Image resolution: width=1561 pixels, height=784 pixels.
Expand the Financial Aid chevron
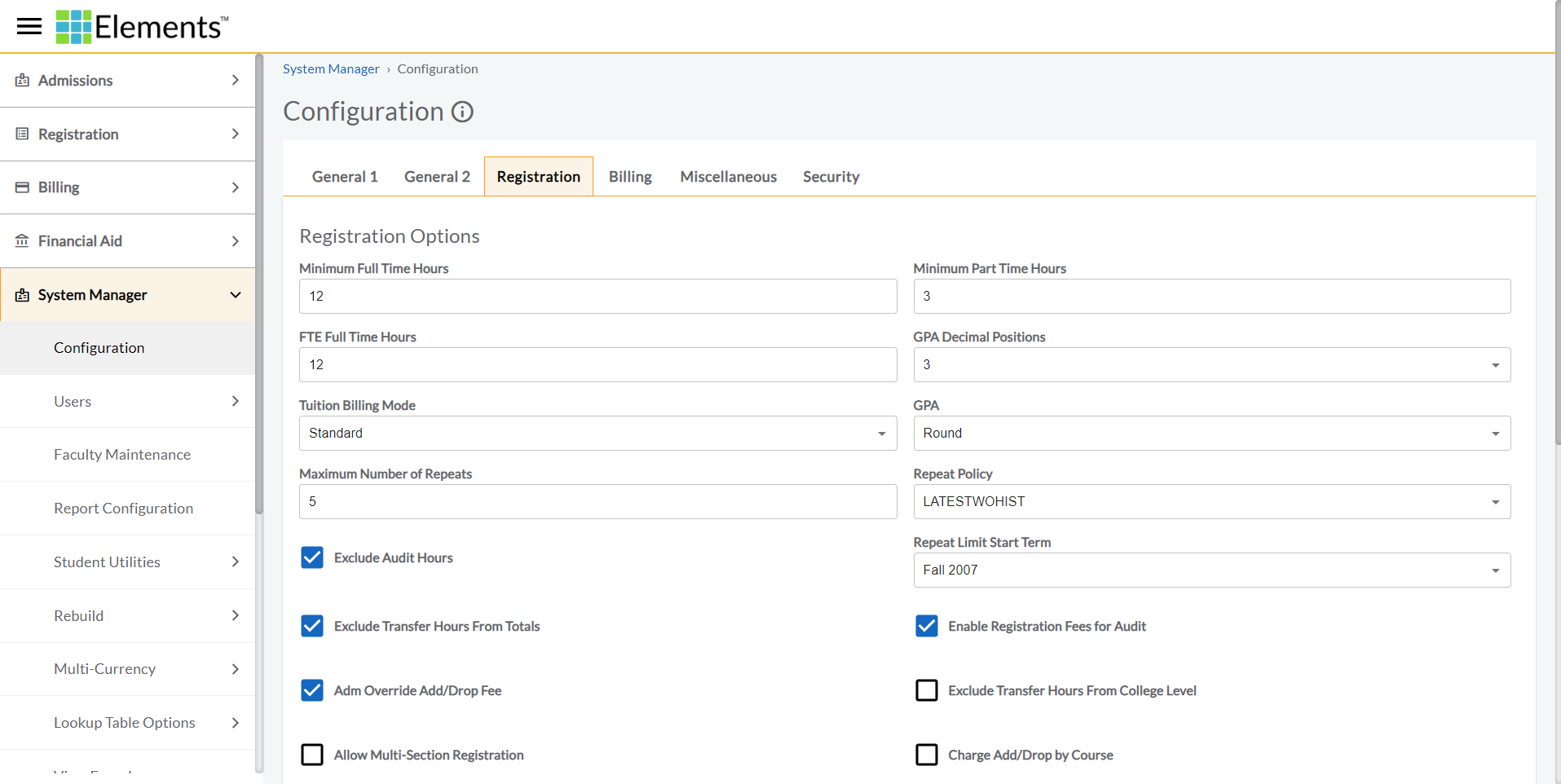(x=235, y=241)
